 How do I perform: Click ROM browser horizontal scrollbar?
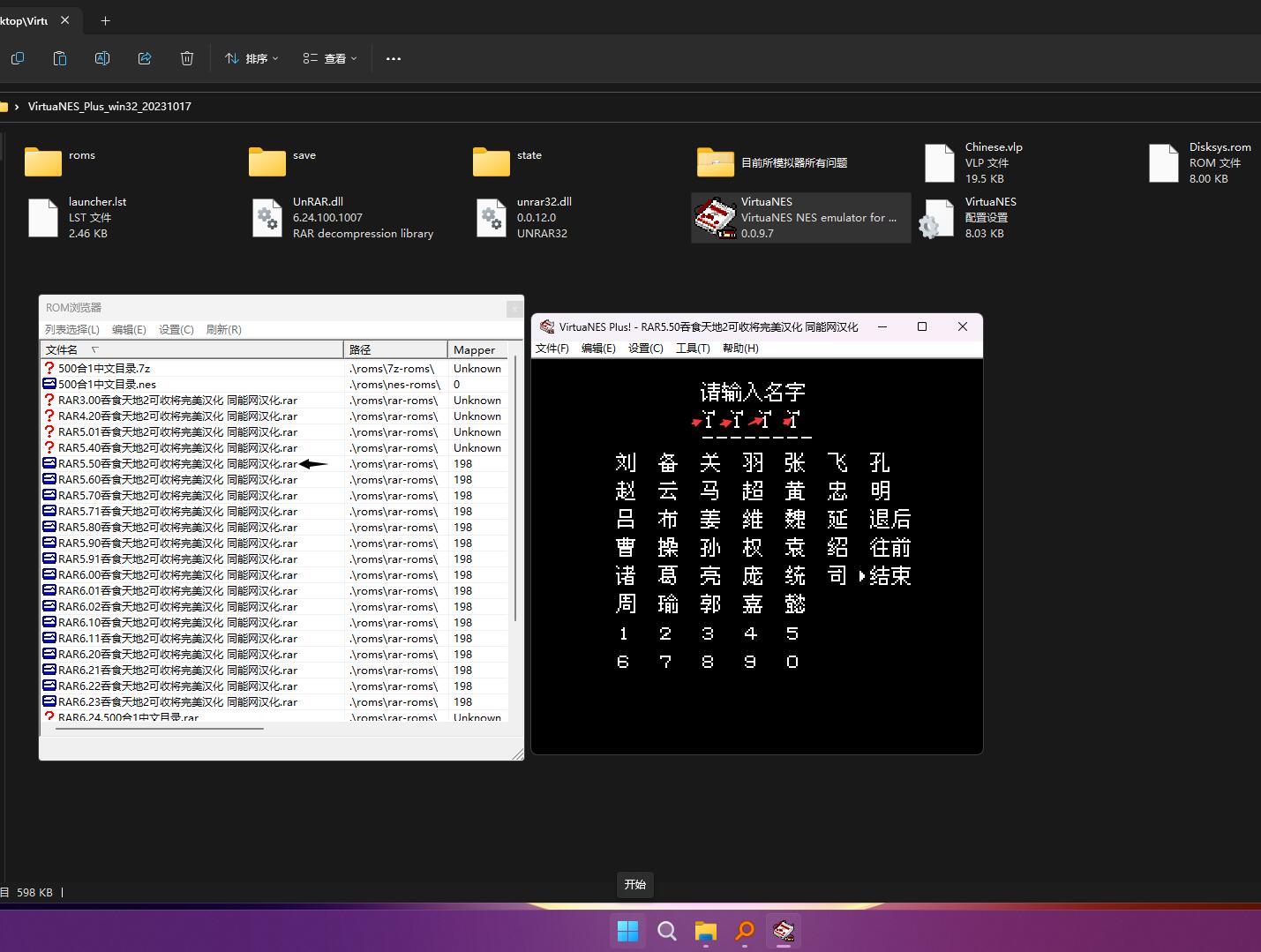click(160, 729)
